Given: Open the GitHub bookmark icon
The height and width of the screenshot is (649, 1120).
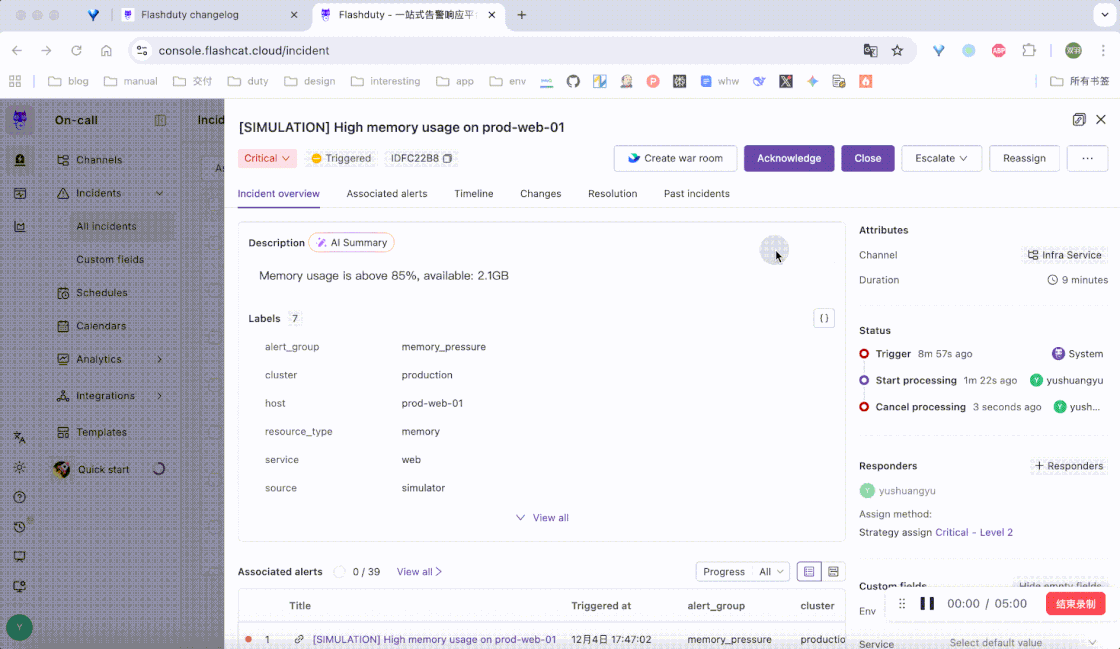Looking at the screenshot, I should (x=573, y=81).
